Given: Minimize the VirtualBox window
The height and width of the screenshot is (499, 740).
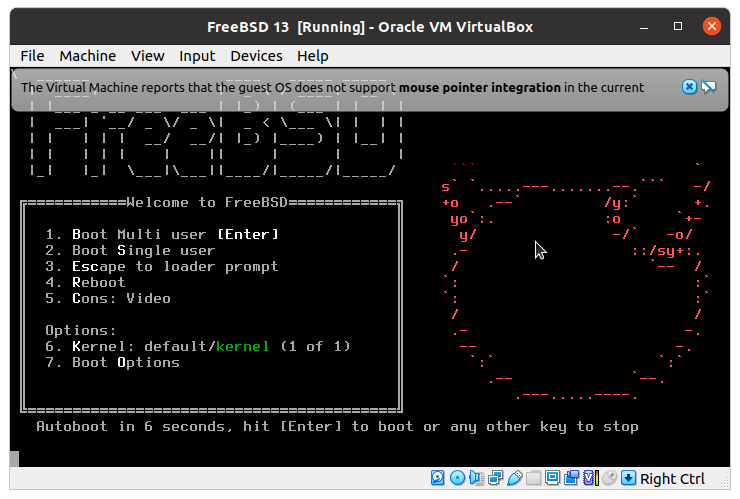Looking at the screenshot, I should [x=644, y=26].
